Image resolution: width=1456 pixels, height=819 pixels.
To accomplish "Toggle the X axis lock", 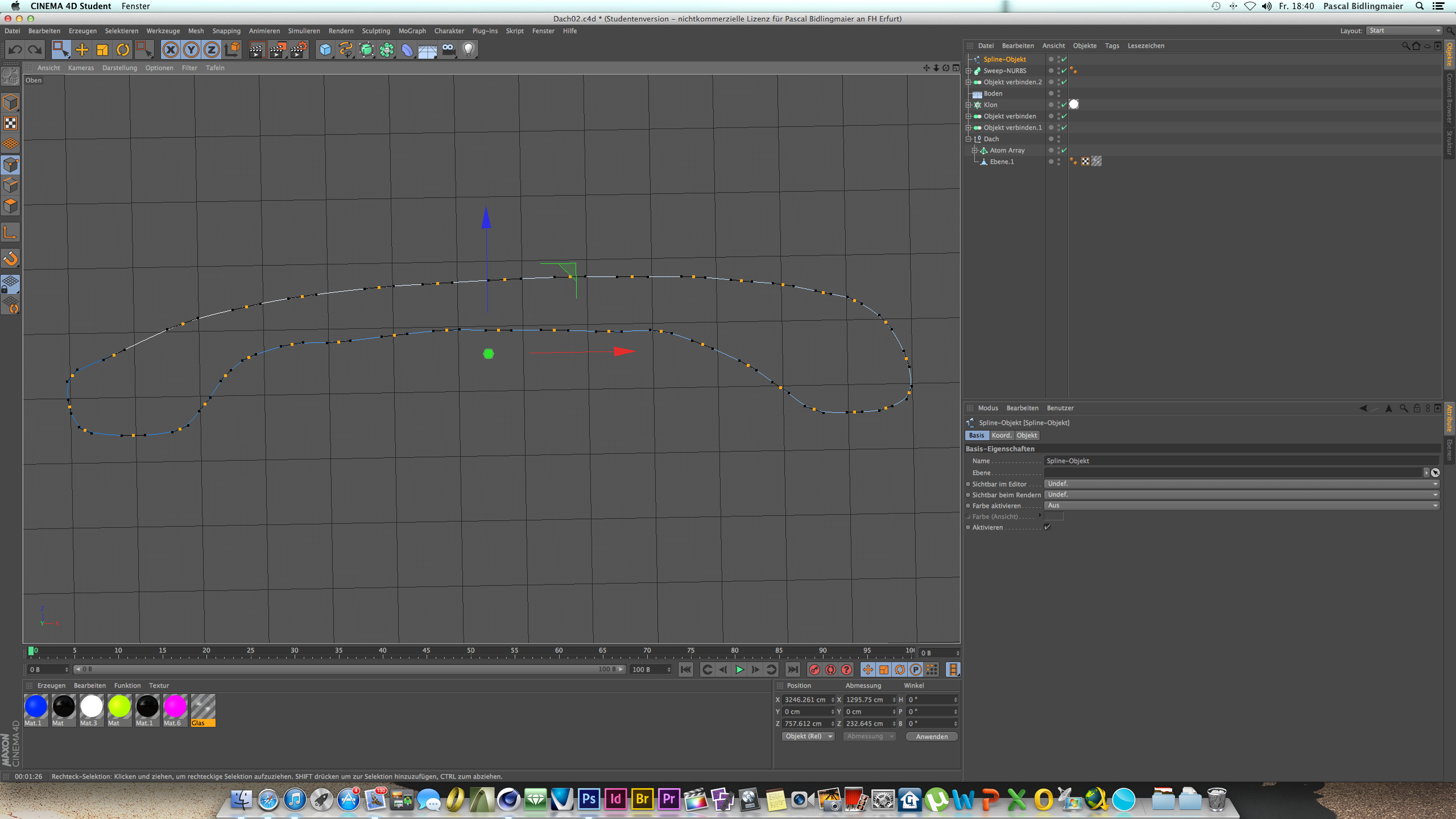I will click(x=170, y=50).
